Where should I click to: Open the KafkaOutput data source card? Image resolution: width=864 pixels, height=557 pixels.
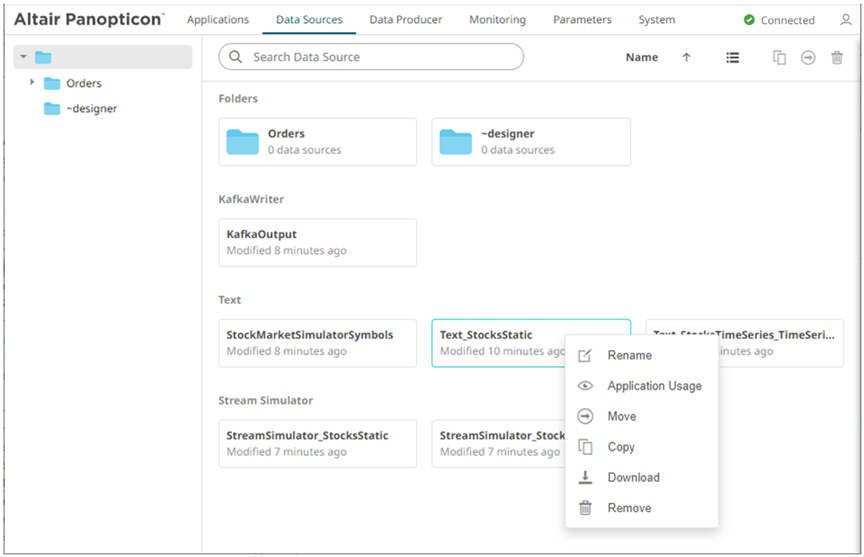coord(317,242)
